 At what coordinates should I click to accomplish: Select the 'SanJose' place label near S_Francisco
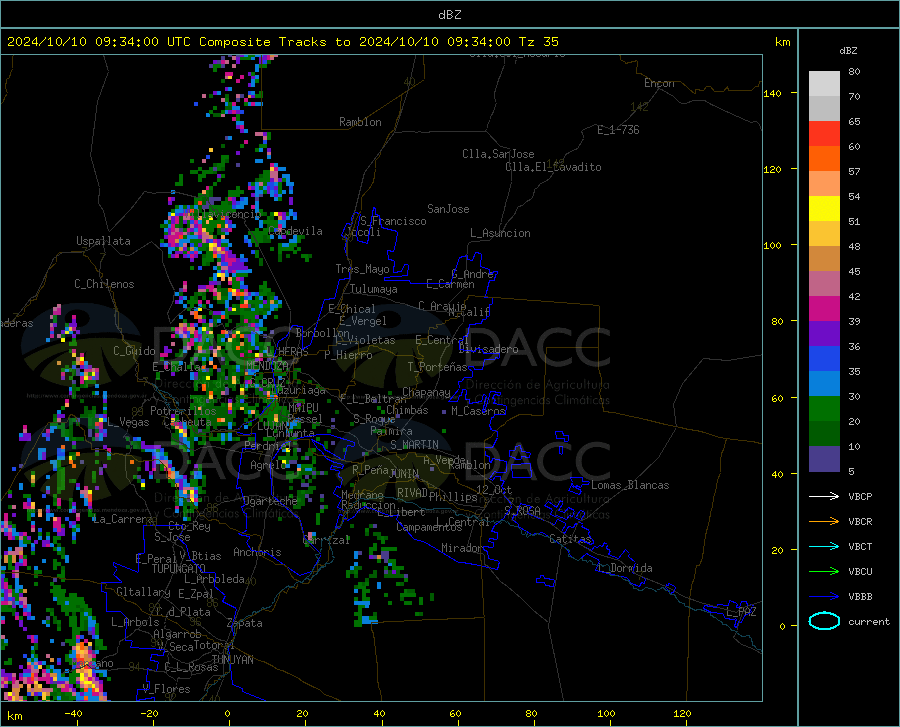coord(448,209)
